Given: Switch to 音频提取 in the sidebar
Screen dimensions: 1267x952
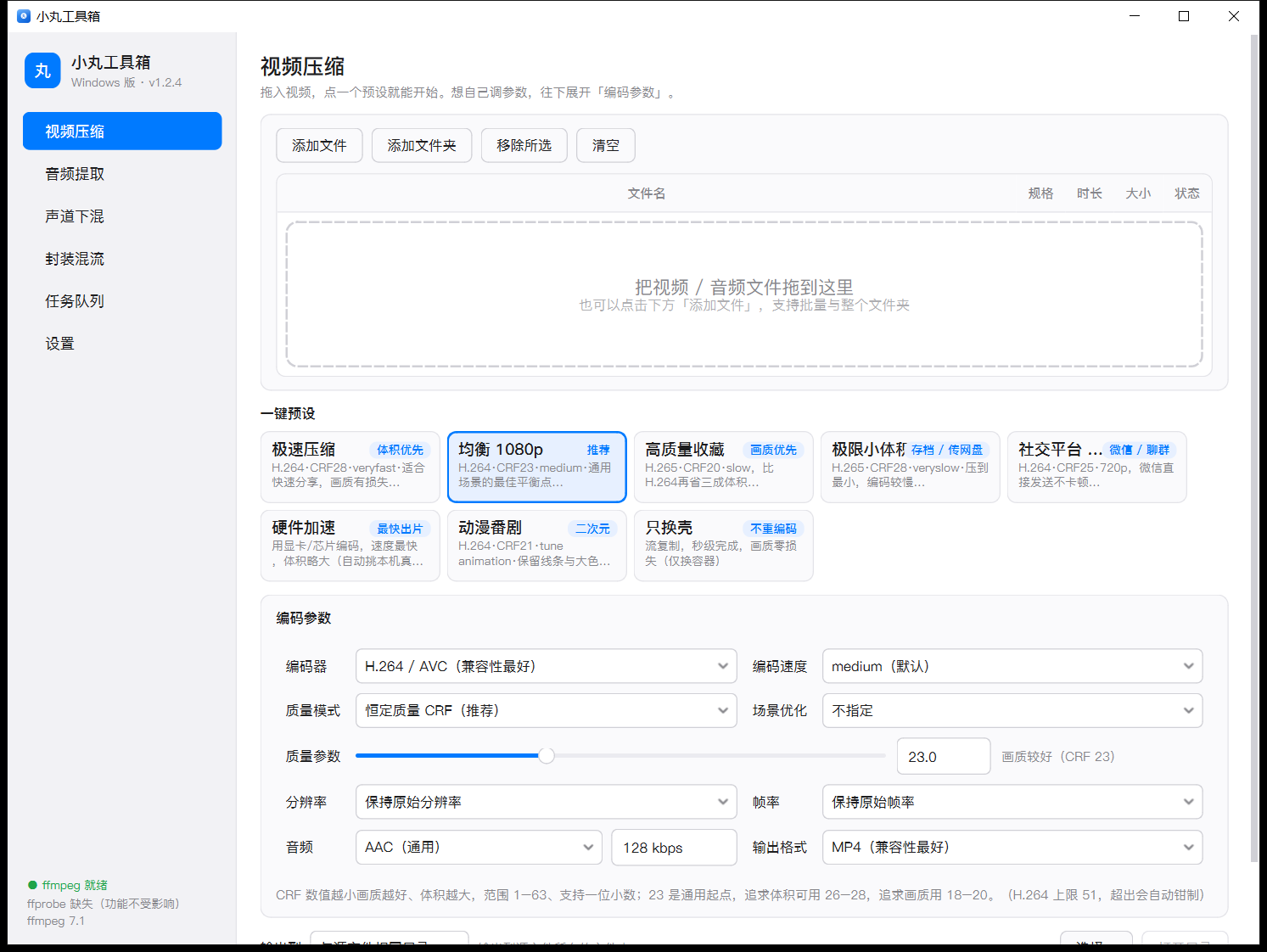Looking at the screenshot, I should 122,174.
